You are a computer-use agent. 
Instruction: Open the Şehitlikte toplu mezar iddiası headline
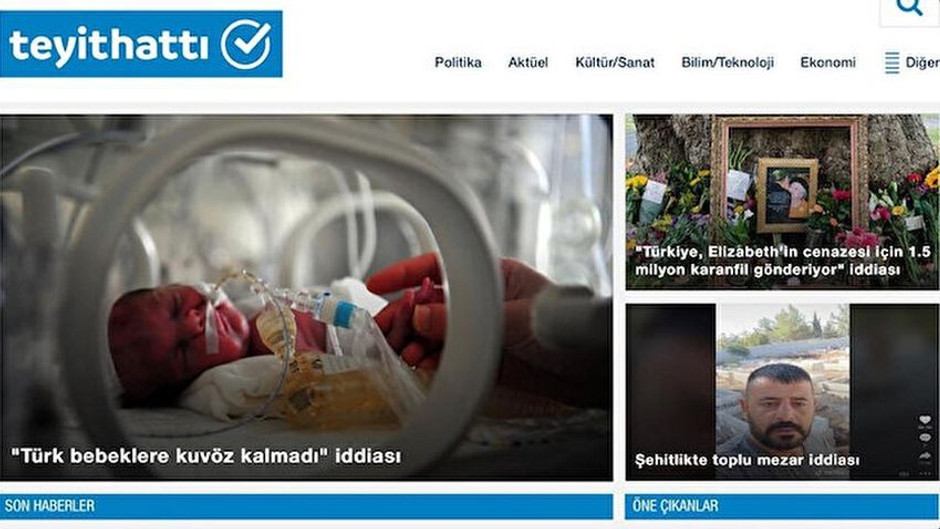point(746,460)
